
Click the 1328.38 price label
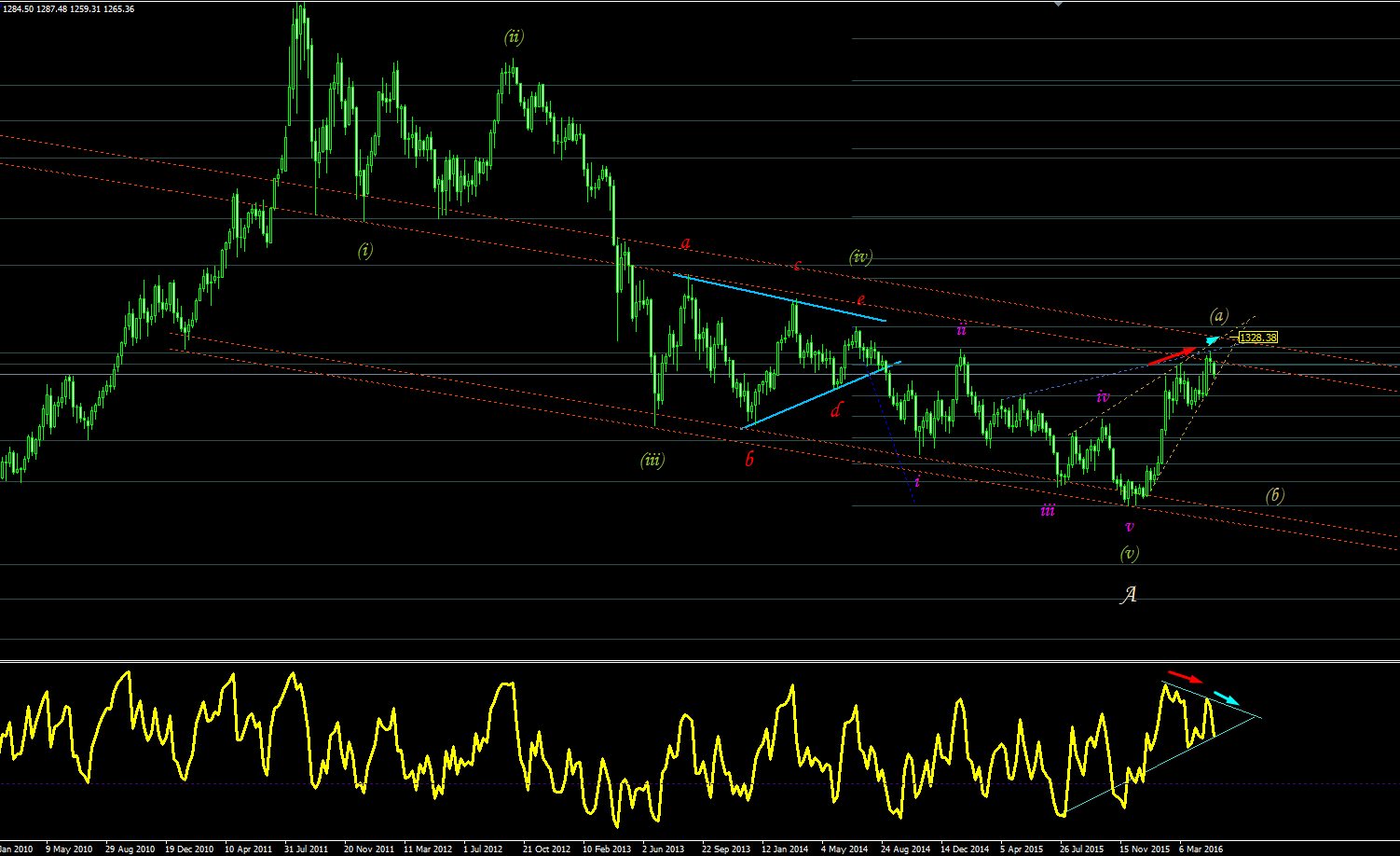(x=1258, y=338)
